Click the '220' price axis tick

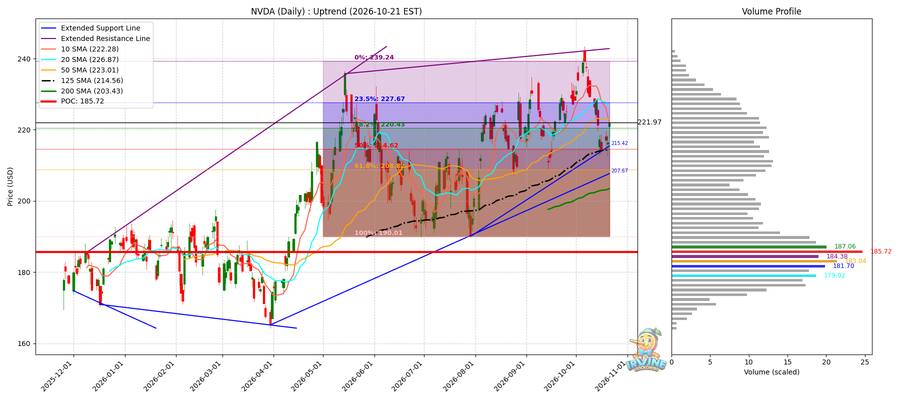tap(24, 130)
